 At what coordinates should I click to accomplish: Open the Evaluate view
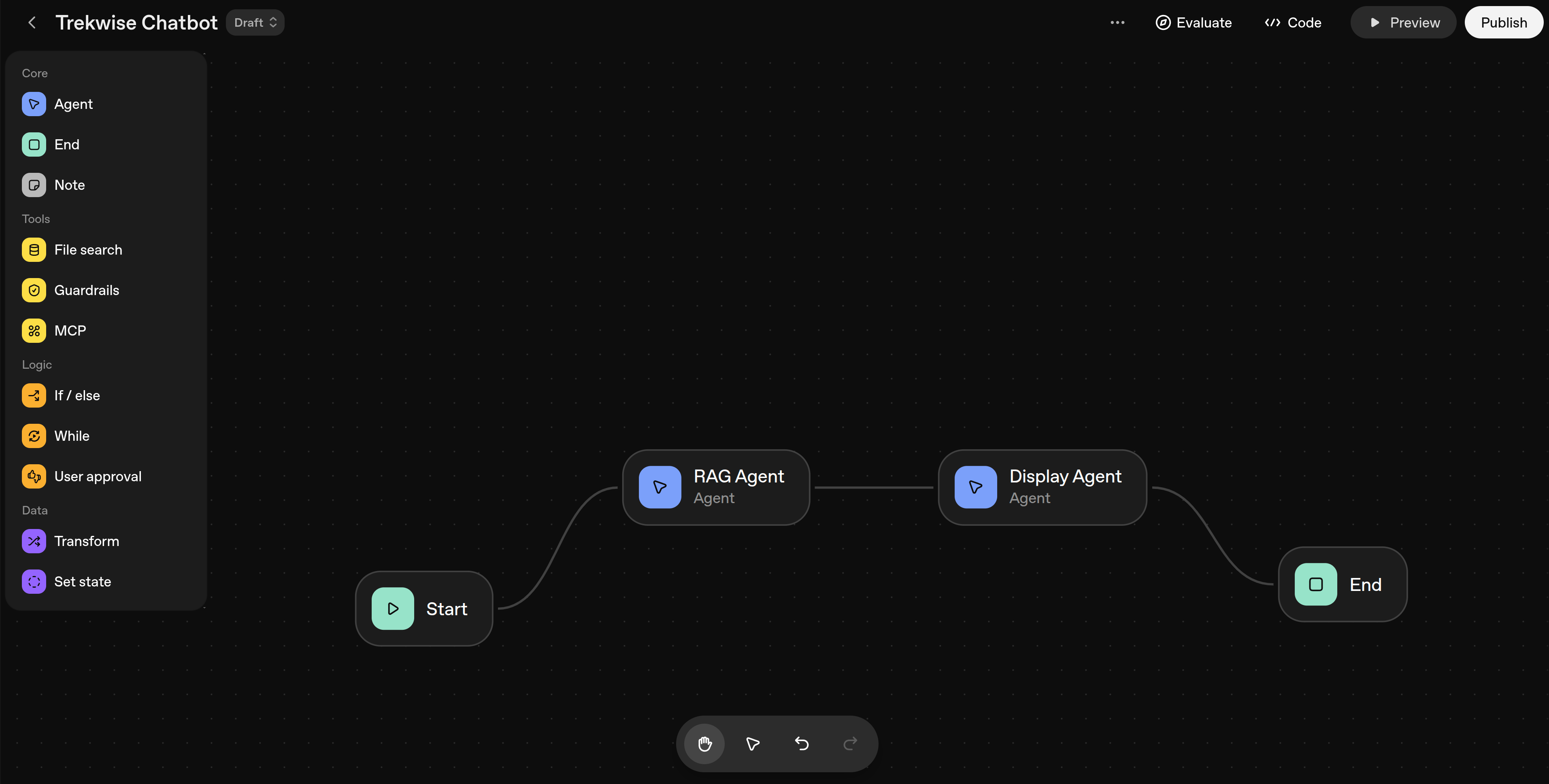point(1194,22)
